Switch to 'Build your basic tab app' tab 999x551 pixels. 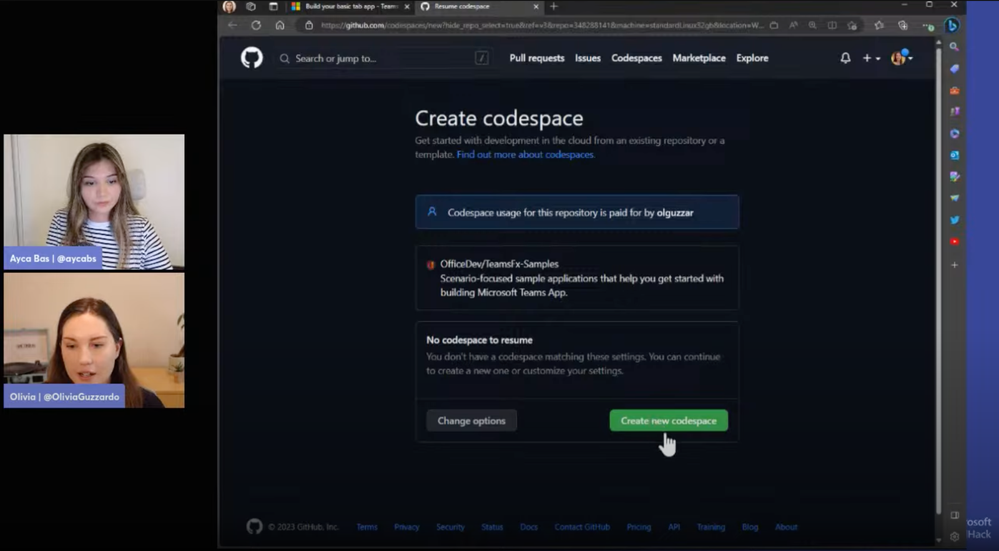coord(349,6)
